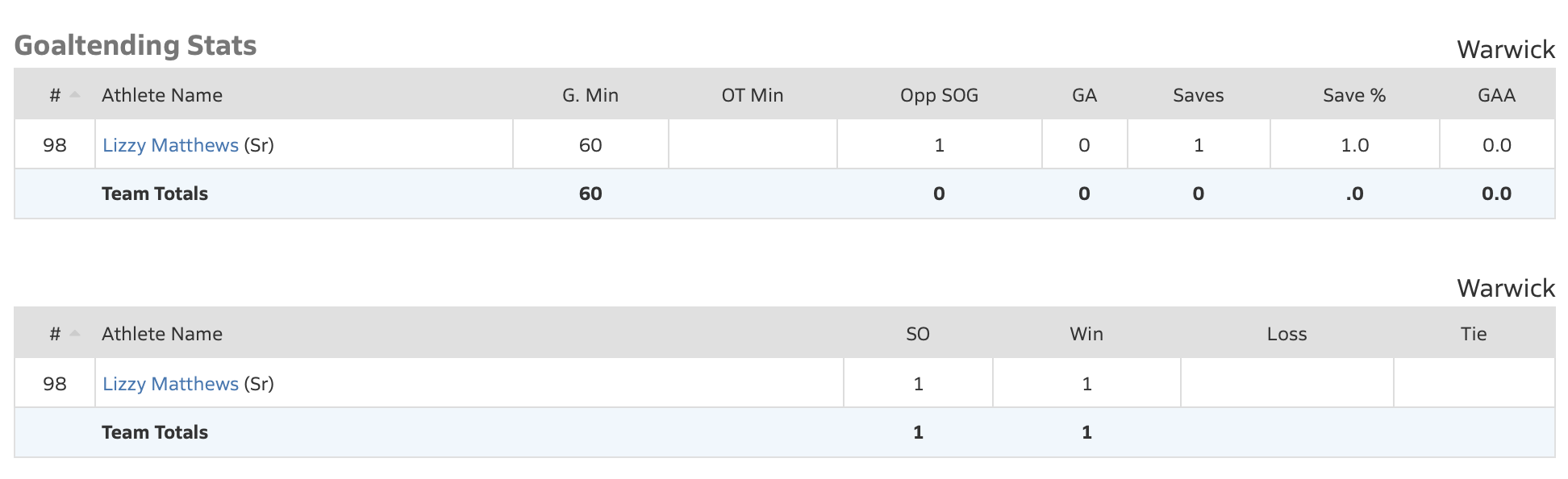Open Lizzy Matthews link in the G. Min table
The width and height of the screenshot is (1568, 479).
coord(170,145)
